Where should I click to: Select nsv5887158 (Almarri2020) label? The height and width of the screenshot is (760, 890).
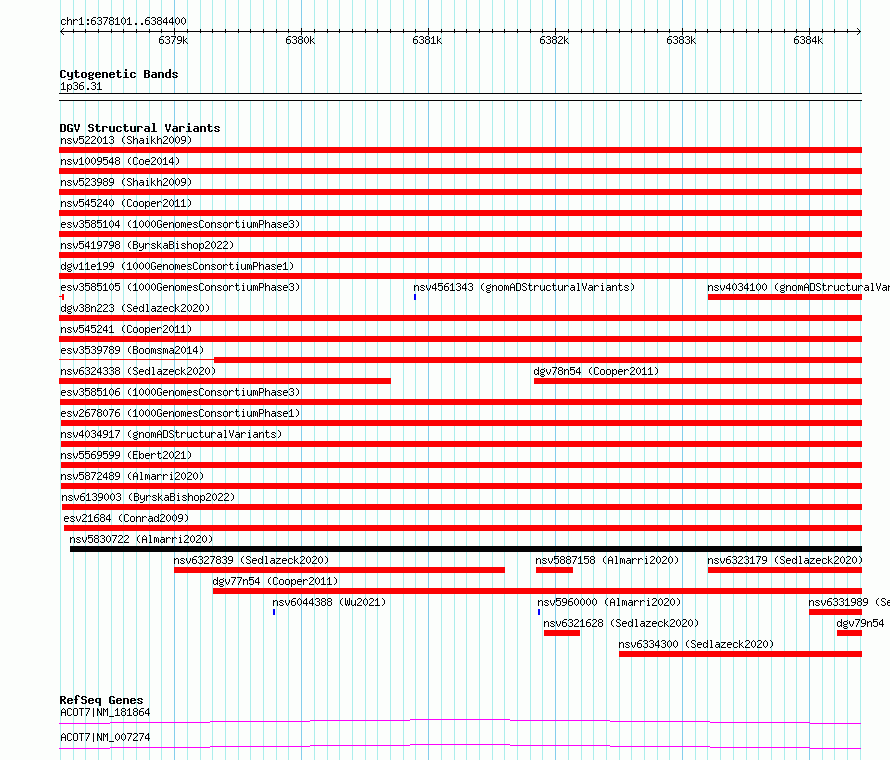tap(607, 560)
